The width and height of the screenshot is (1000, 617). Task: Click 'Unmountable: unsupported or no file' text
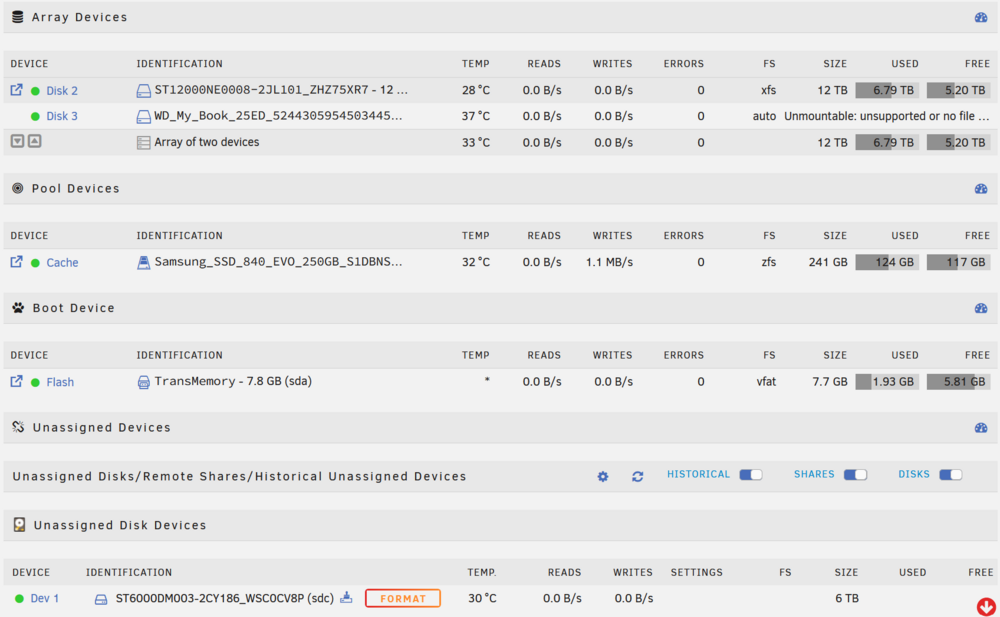886,116
